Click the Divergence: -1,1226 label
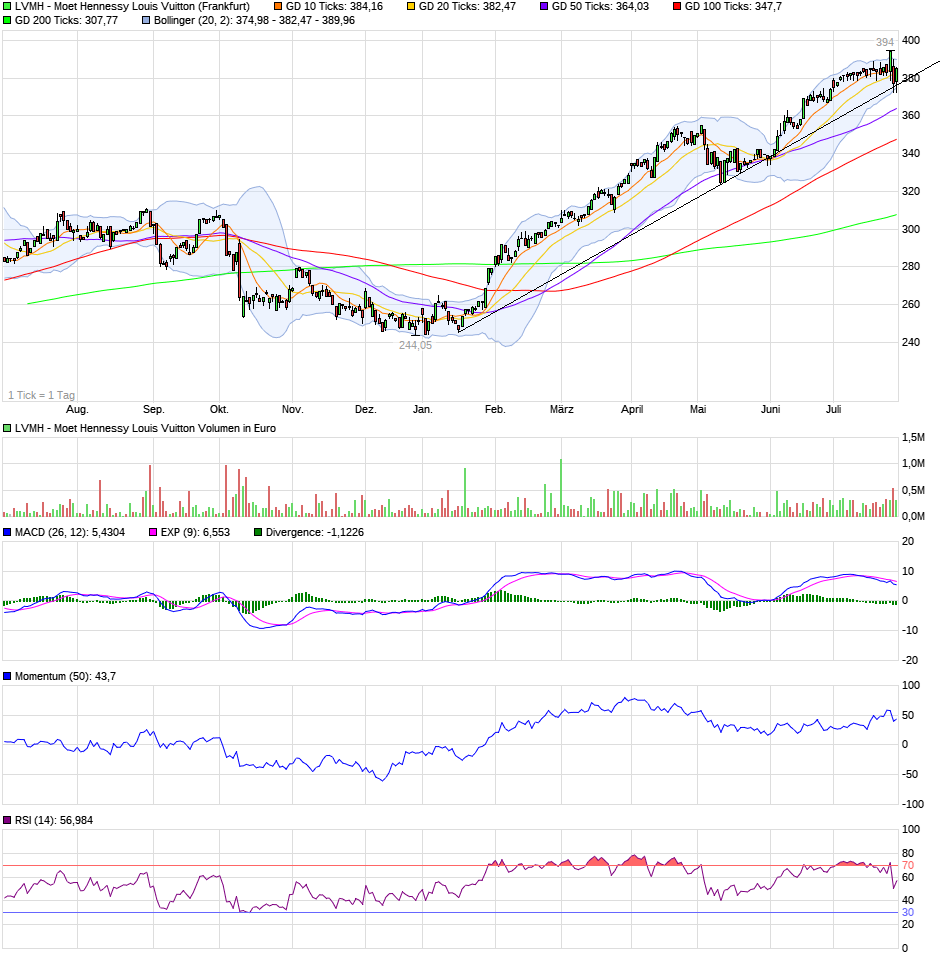The height and width of the screenshot is (958, 940). (315, 532)
